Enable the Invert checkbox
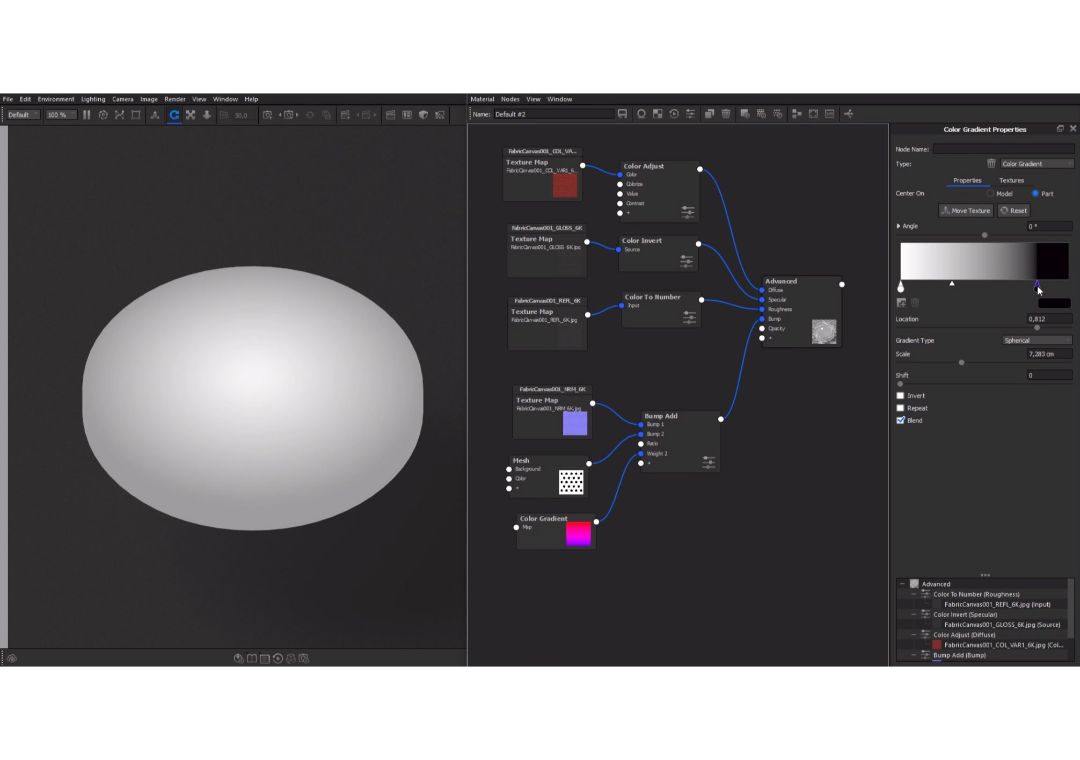 click(900, 396)
